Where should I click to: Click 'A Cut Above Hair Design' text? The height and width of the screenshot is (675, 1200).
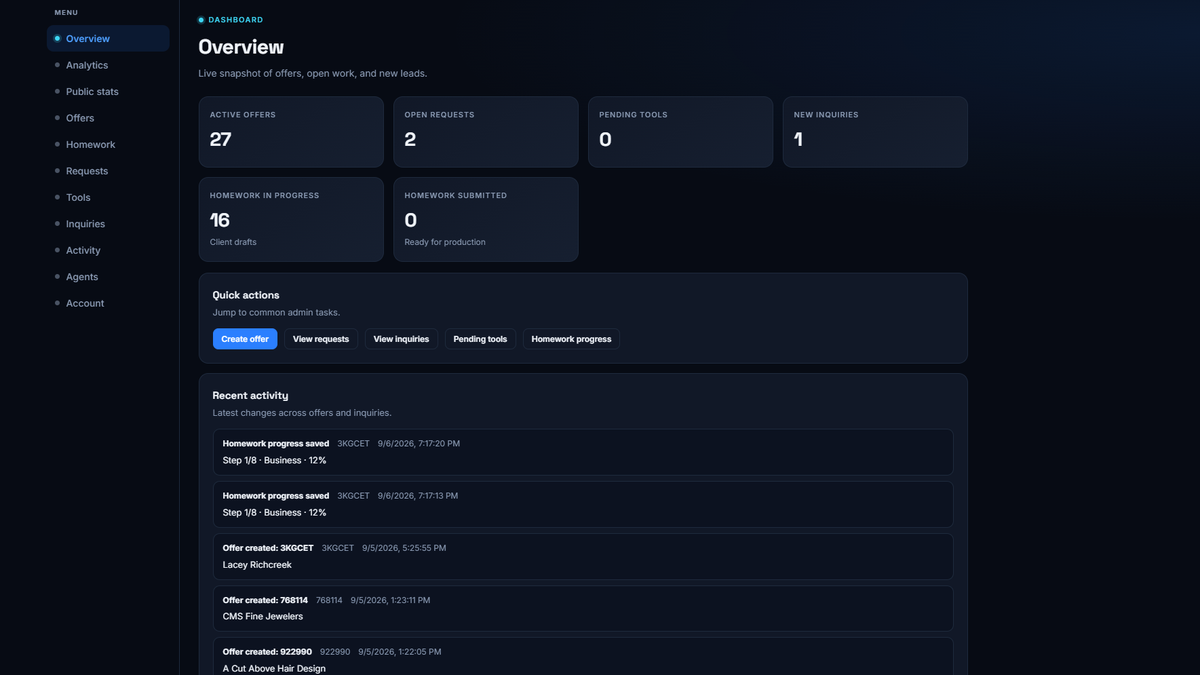pyautogui.click(x=274, y=669)
